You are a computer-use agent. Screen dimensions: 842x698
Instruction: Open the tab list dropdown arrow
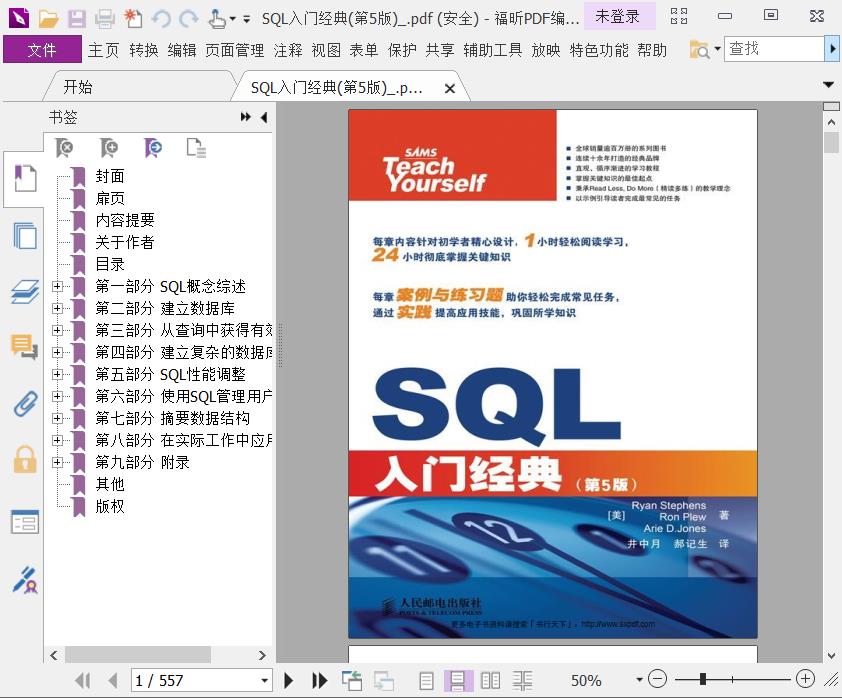click(x=829, y=84)
